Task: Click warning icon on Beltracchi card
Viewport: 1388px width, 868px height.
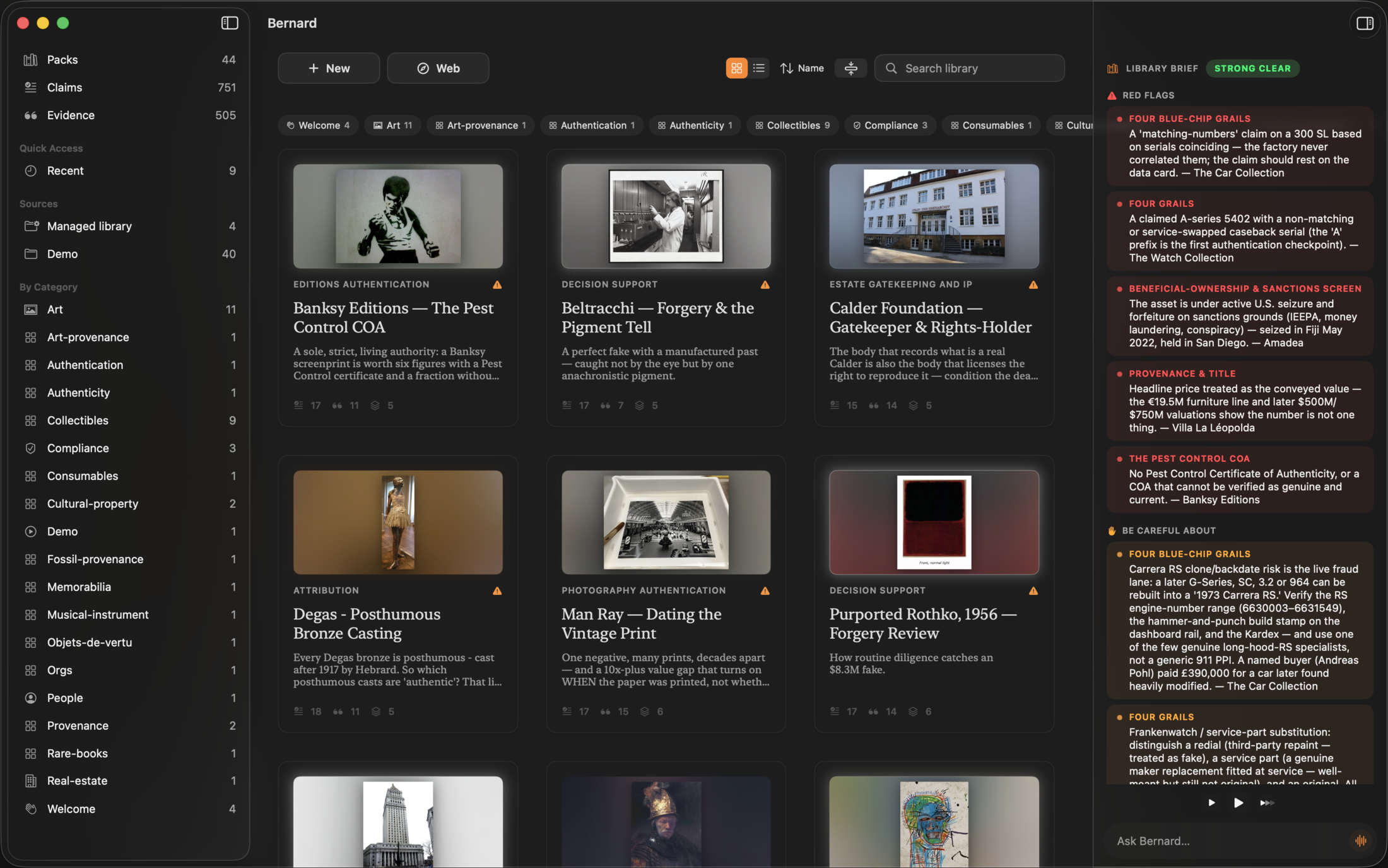Action: [x=765, y=285]
